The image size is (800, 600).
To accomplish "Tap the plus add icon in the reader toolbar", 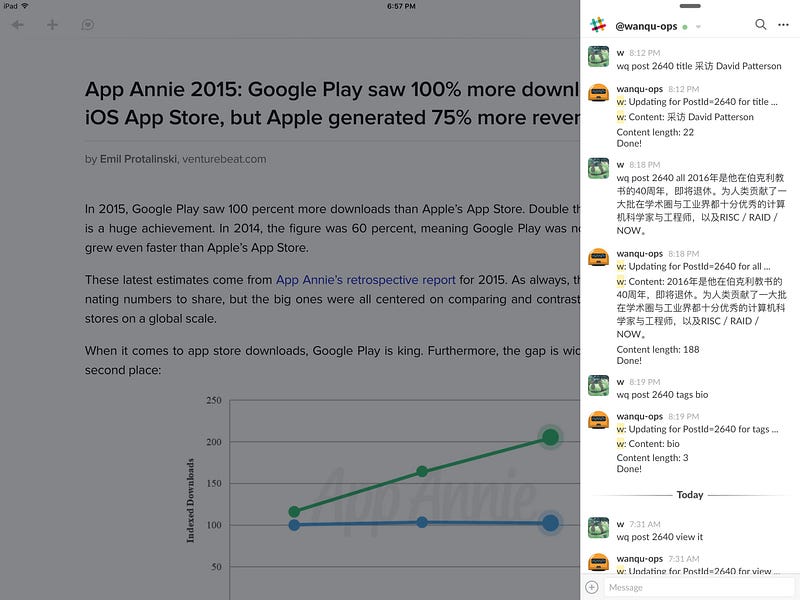I will 52,24.
